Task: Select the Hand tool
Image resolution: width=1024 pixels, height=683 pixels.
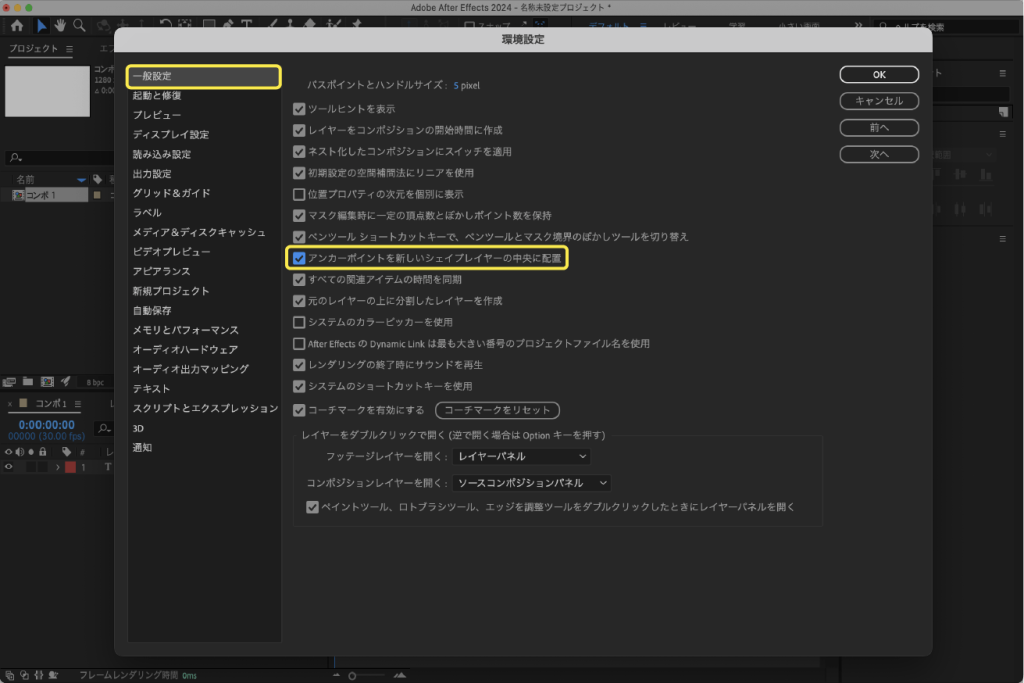Action: click(x=60, y=25)
